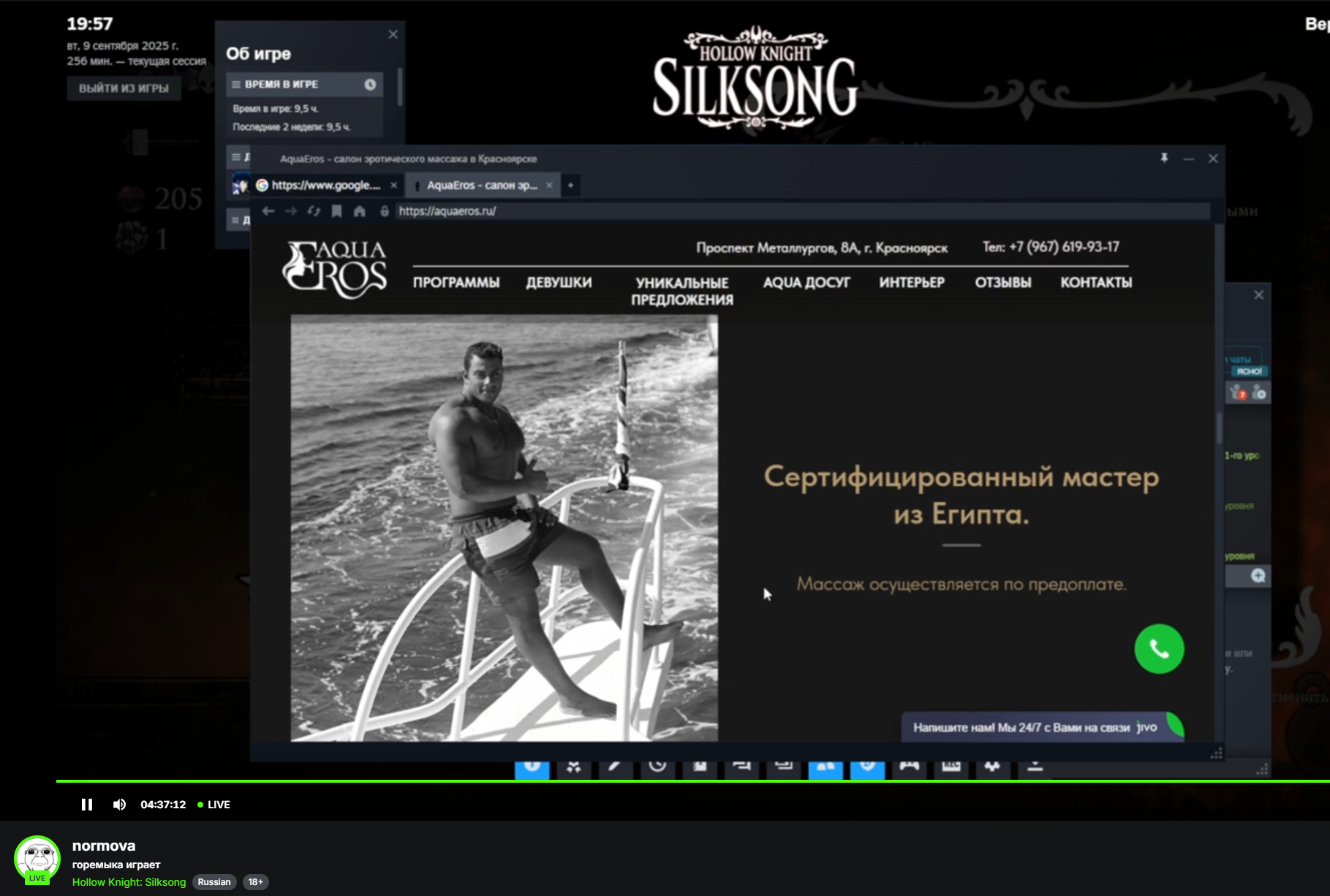
Task: Click the "горемыка играет" stream title
Action: point(116,865)
